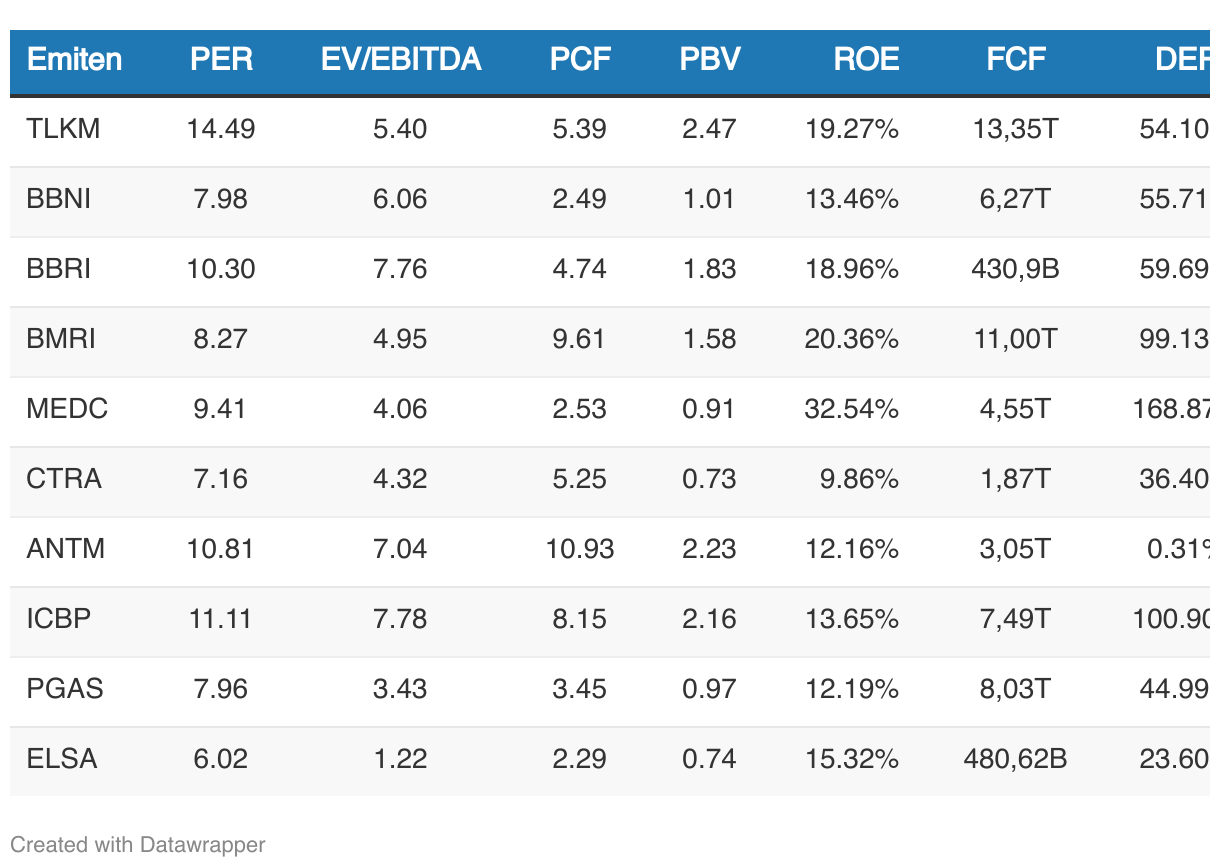Image resolution: width=1220 pixels, height=868 pixels.
Task: Click the PER column header
Action: coord(221,60)
